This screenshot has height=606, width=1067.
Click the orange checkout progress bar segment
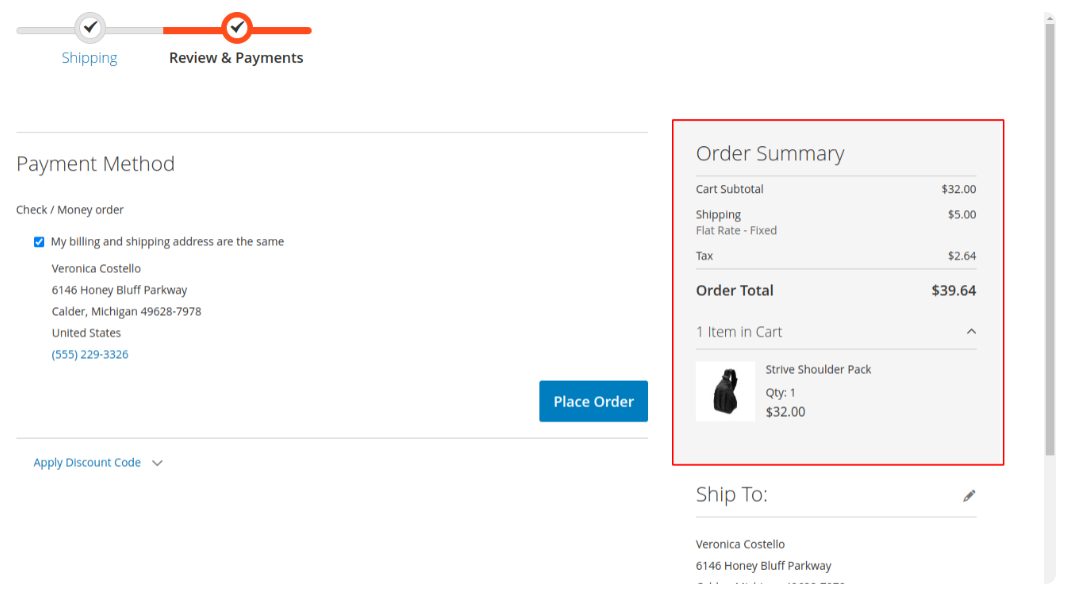(280, 30)
